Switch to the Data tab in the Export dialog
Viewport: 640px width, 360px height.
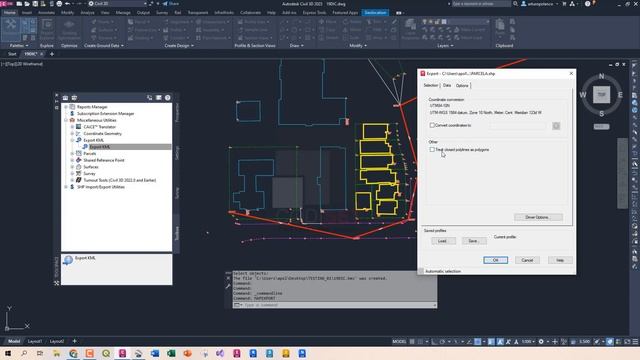click(447, 85)
